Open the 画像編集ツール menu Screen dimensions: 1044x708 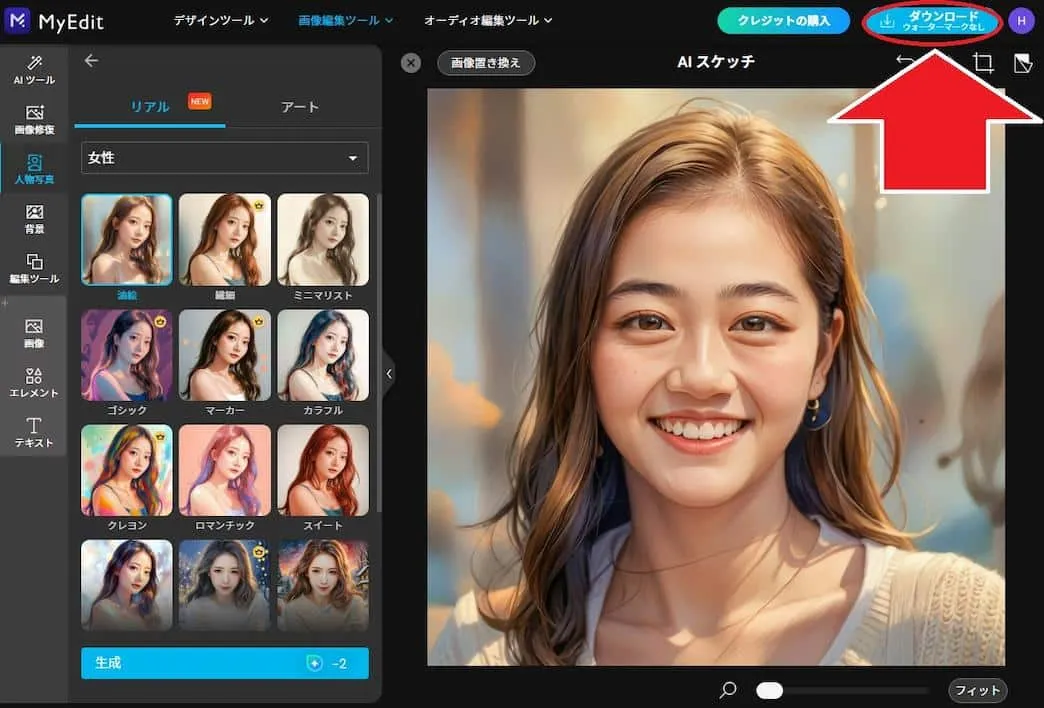tap(344, 20)
